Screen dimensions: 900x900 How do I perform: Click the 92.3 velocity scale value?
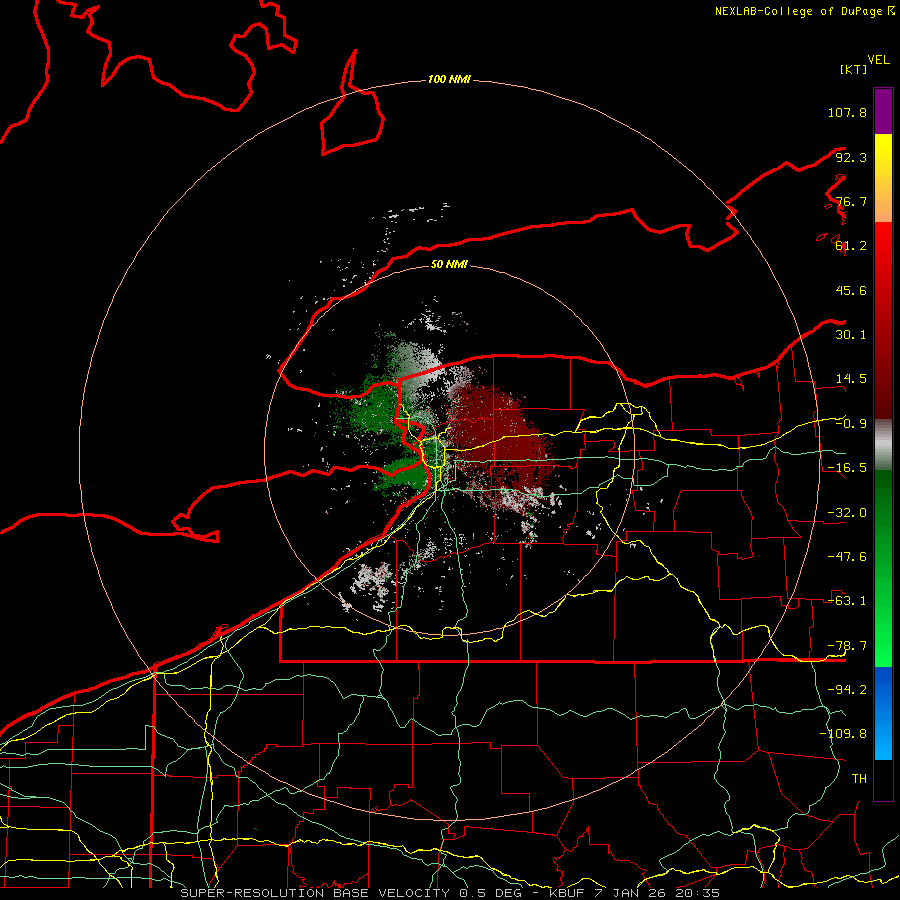click(x=851, y=157)
